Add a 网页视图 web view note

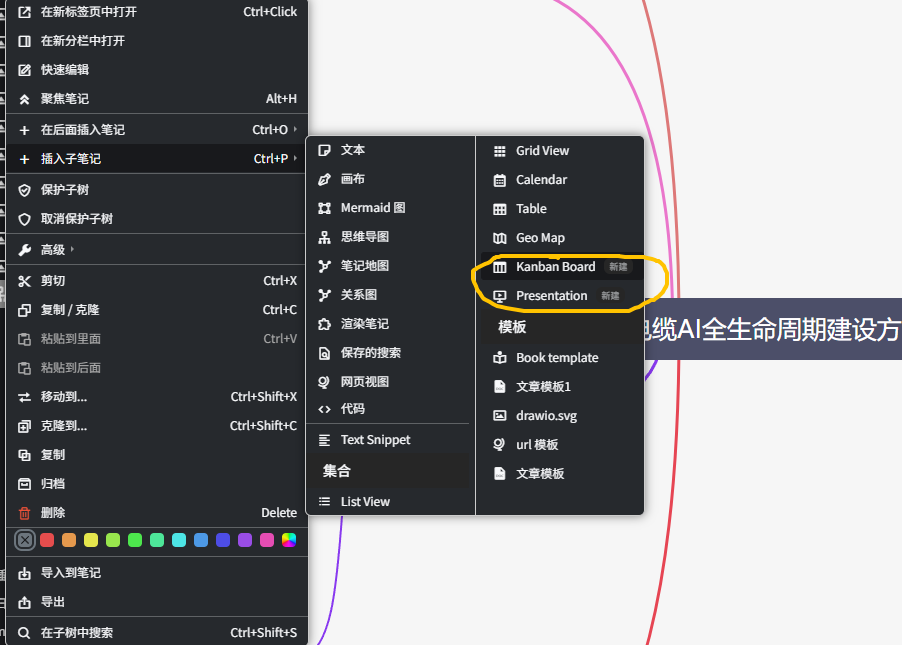pos(364,382)
